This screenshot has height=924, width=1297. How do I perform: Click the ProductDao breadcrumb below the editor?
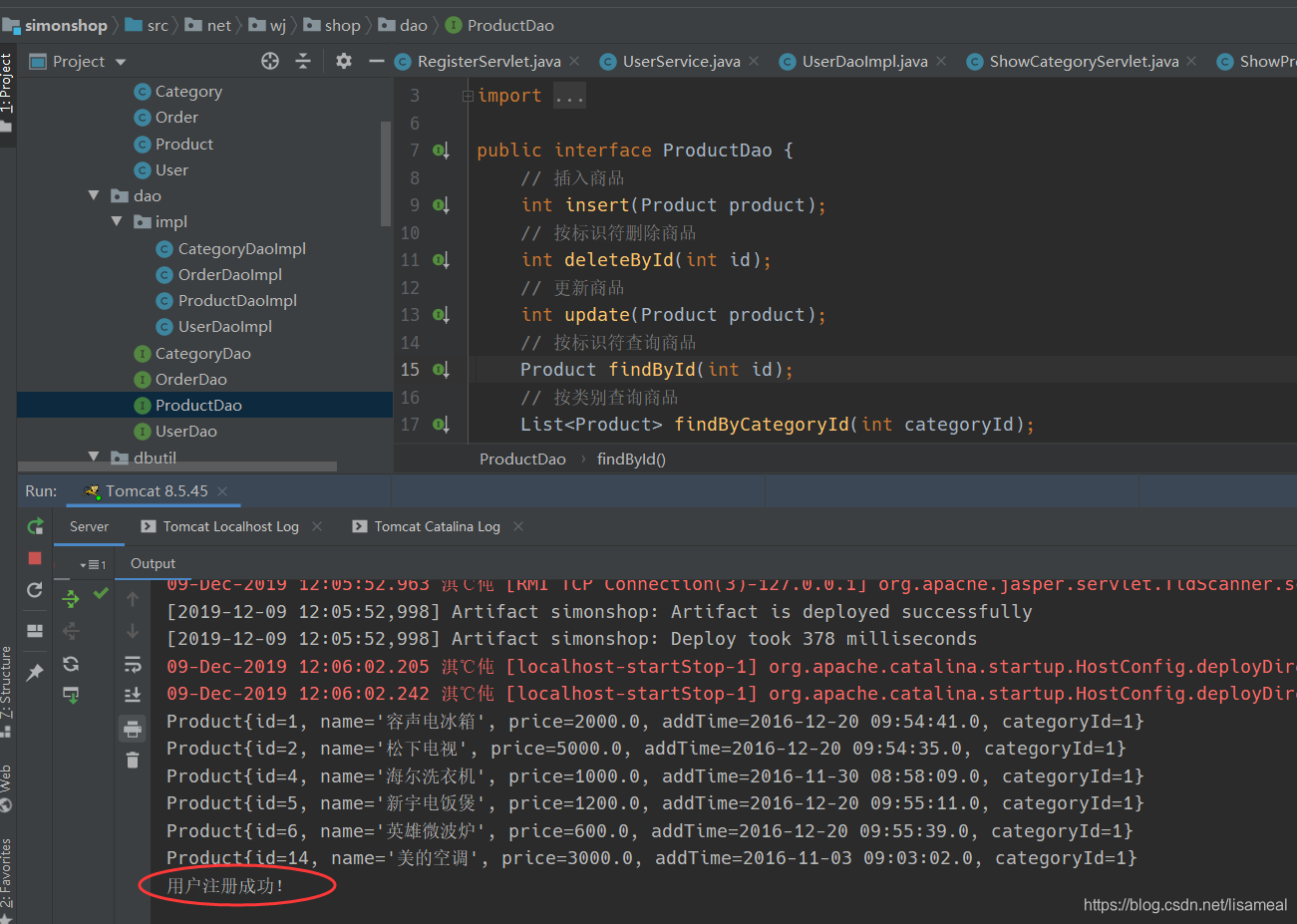click(x=522, y=459)
